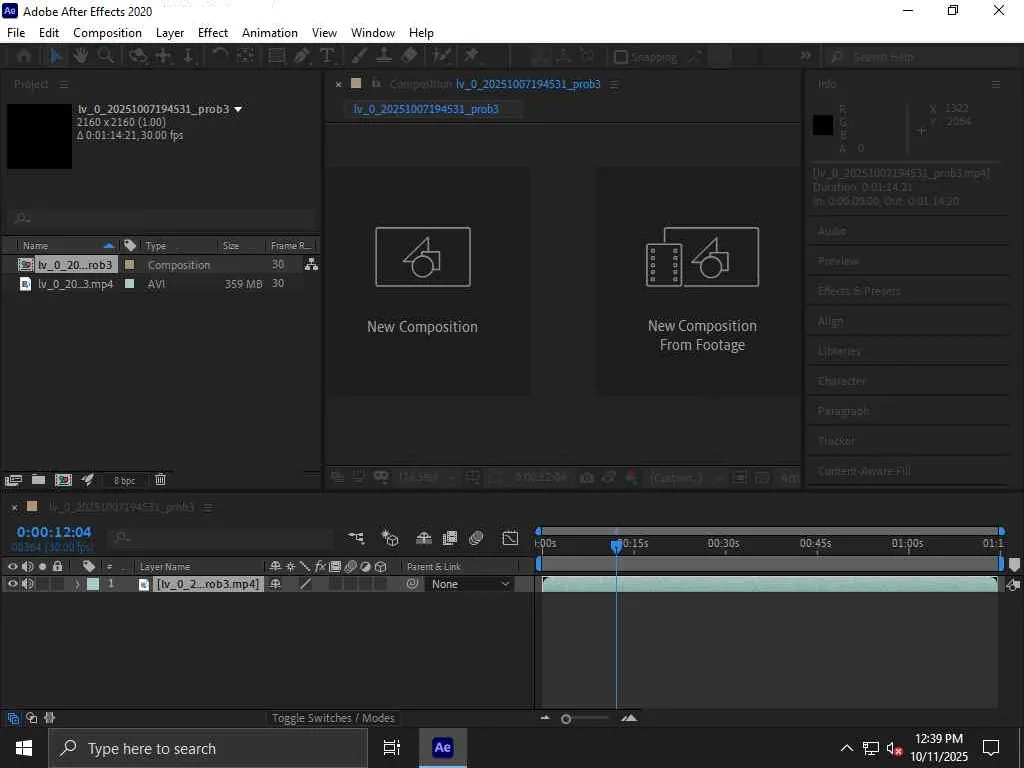This screenshot has height=768, width=1024.
Task: Open the Animation menu
Action: [270, 33]
